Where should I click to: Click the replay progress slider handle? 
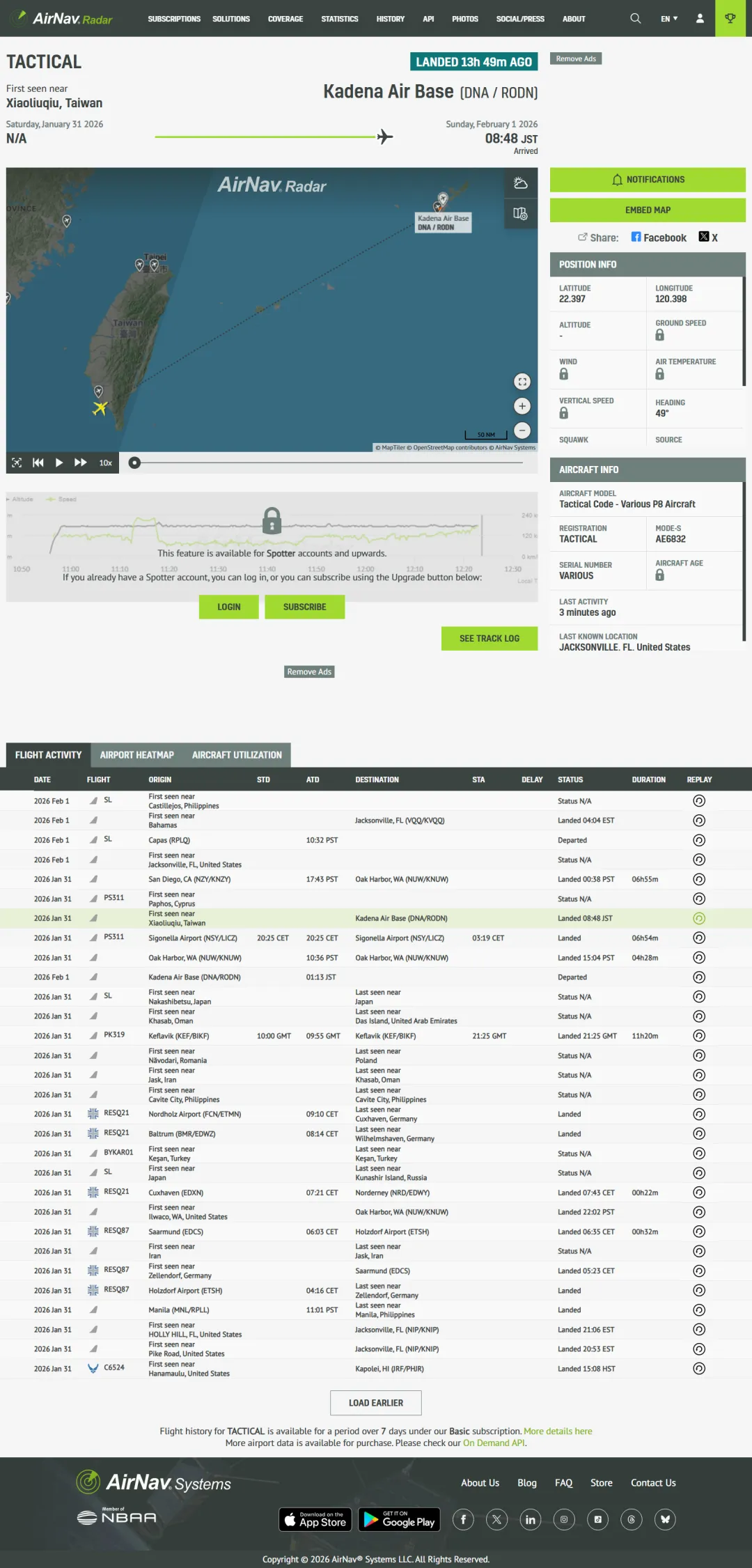[135, 463]
